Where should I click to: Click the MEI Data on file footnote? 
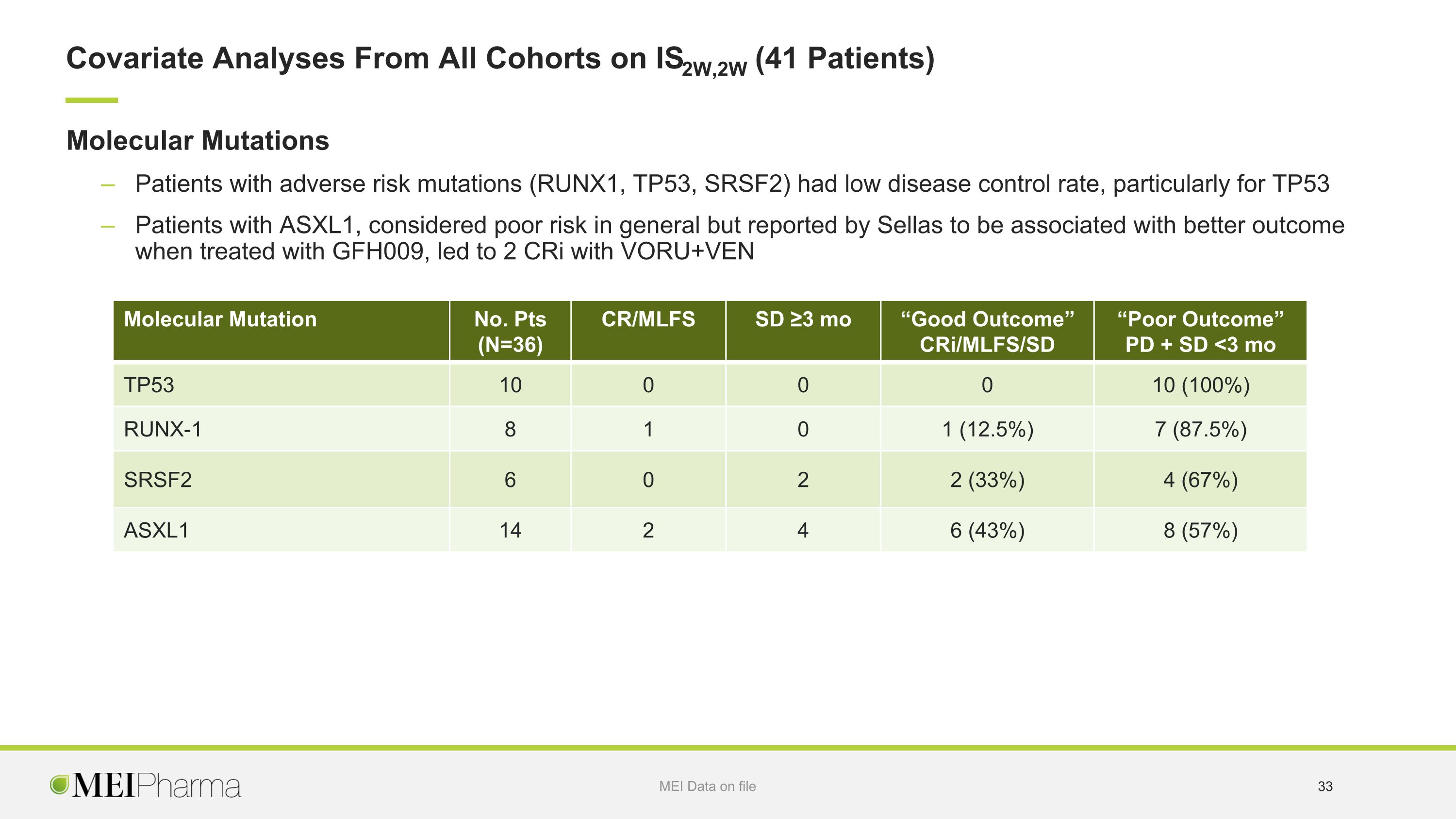coord(707,786)
